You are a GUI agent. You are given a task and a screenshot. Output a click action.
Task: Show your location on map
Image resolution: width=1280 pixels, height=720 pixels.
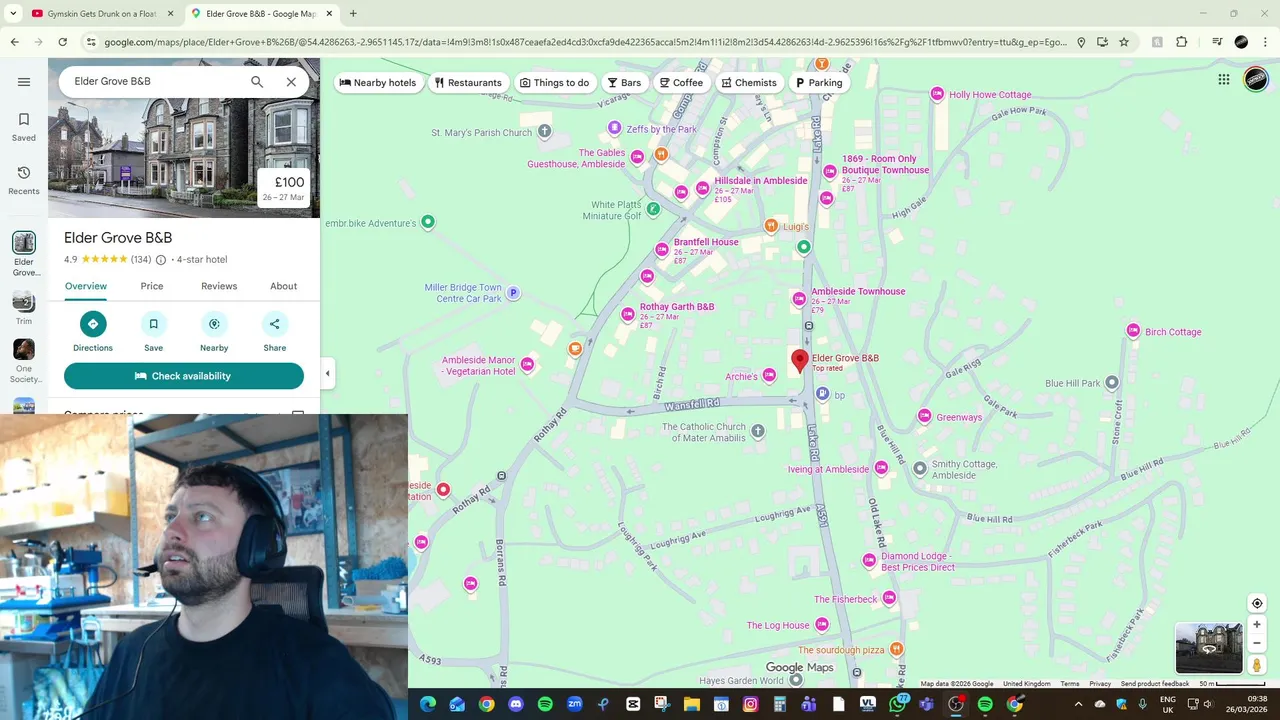click(x=1257, y=603)
